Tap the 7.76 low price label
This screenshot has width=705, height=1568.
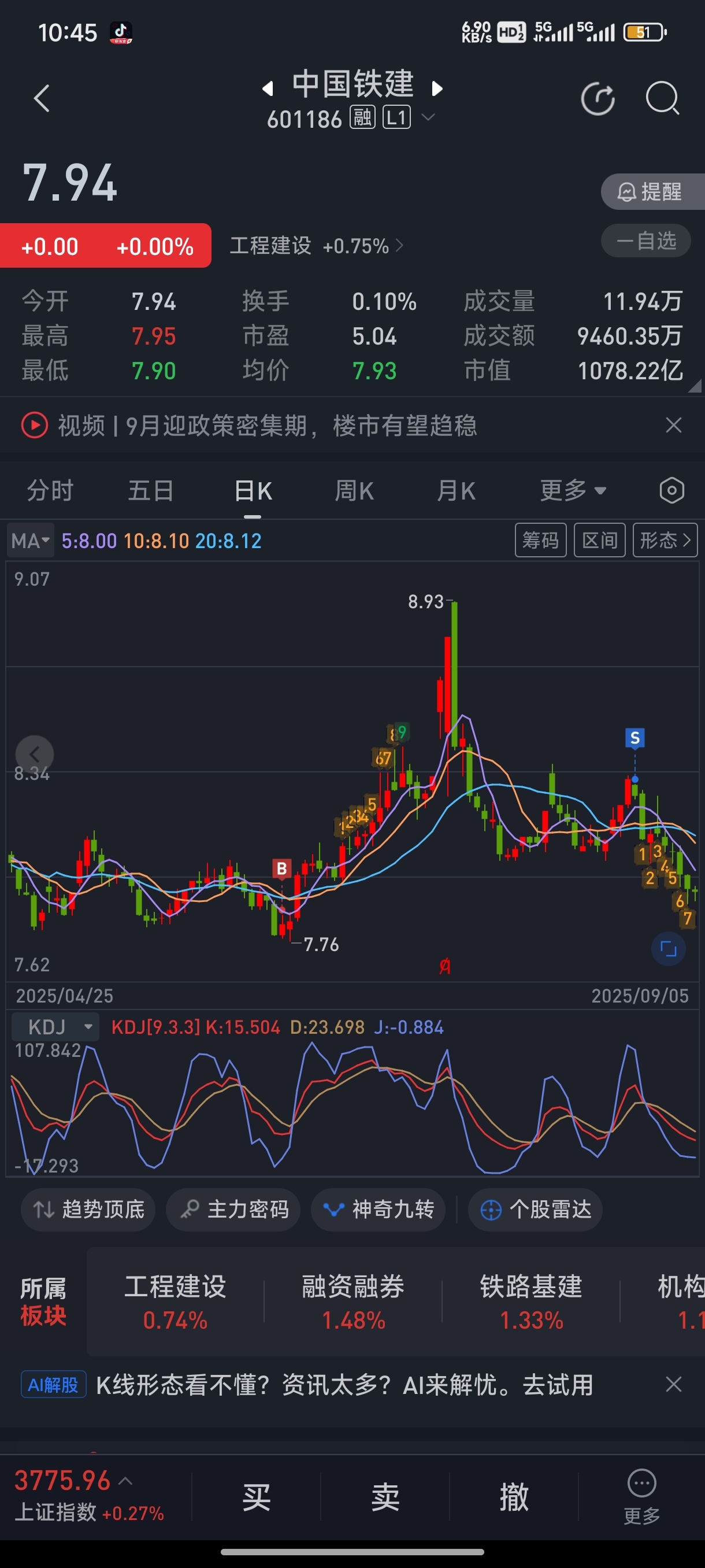(x=321, y=944)
